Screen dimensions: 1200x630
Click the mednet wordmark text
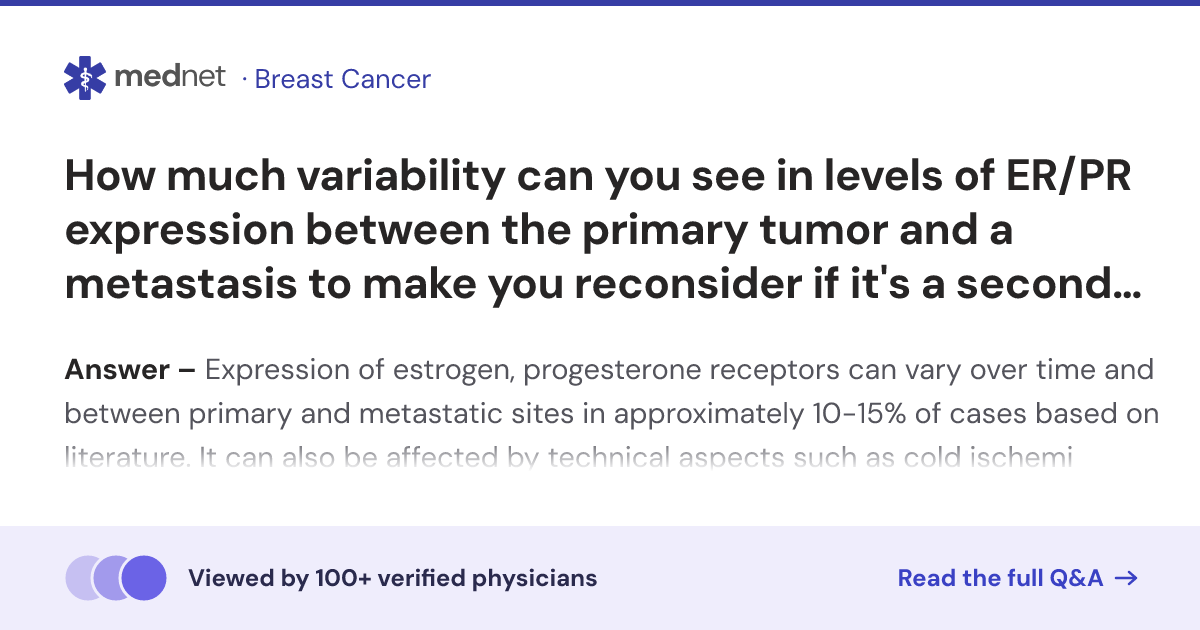tap(170, 77)
